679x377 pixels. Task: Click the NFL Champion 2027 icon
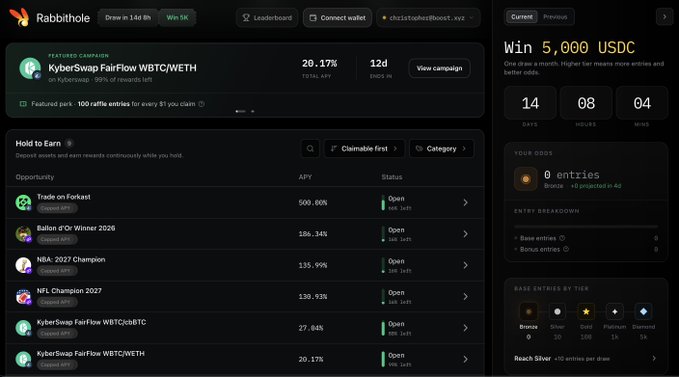point(23,296)
